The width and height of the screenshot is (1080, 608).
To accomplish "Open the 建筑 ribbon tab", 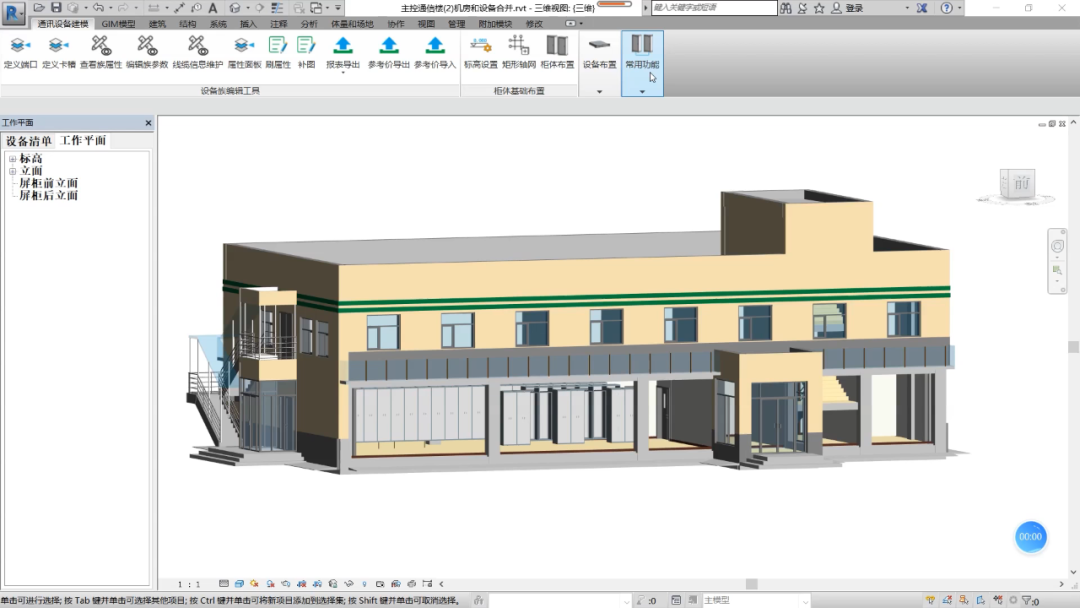I will [x=158, y=23].
